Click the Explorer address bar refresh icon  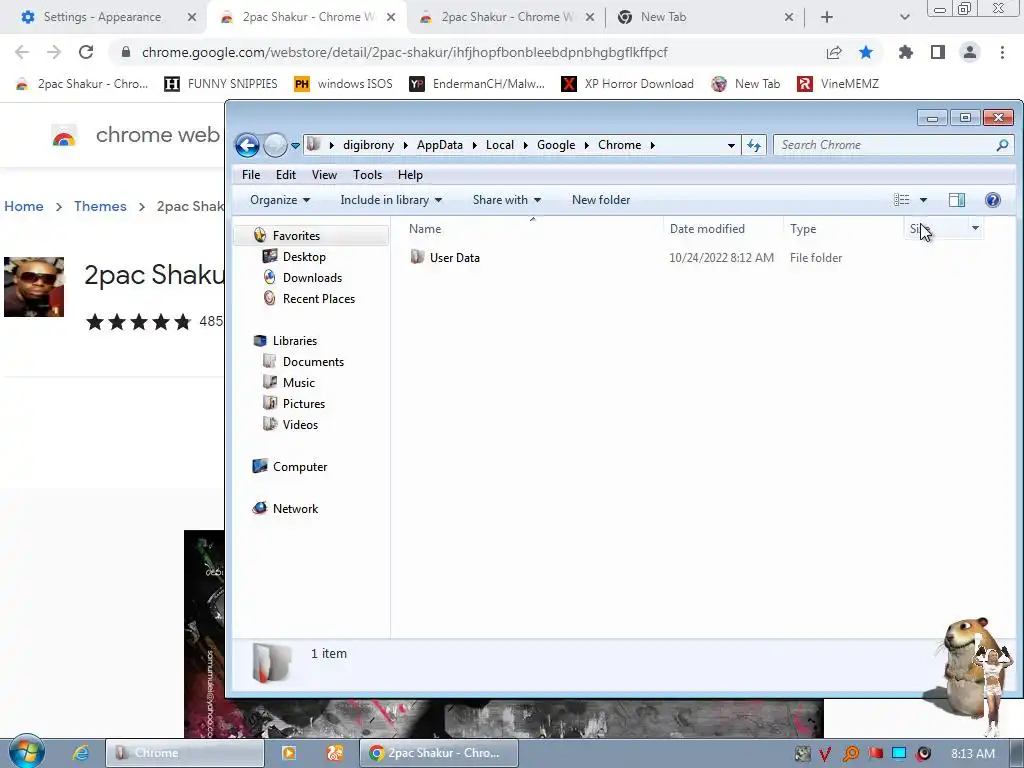tap(754, 145)
